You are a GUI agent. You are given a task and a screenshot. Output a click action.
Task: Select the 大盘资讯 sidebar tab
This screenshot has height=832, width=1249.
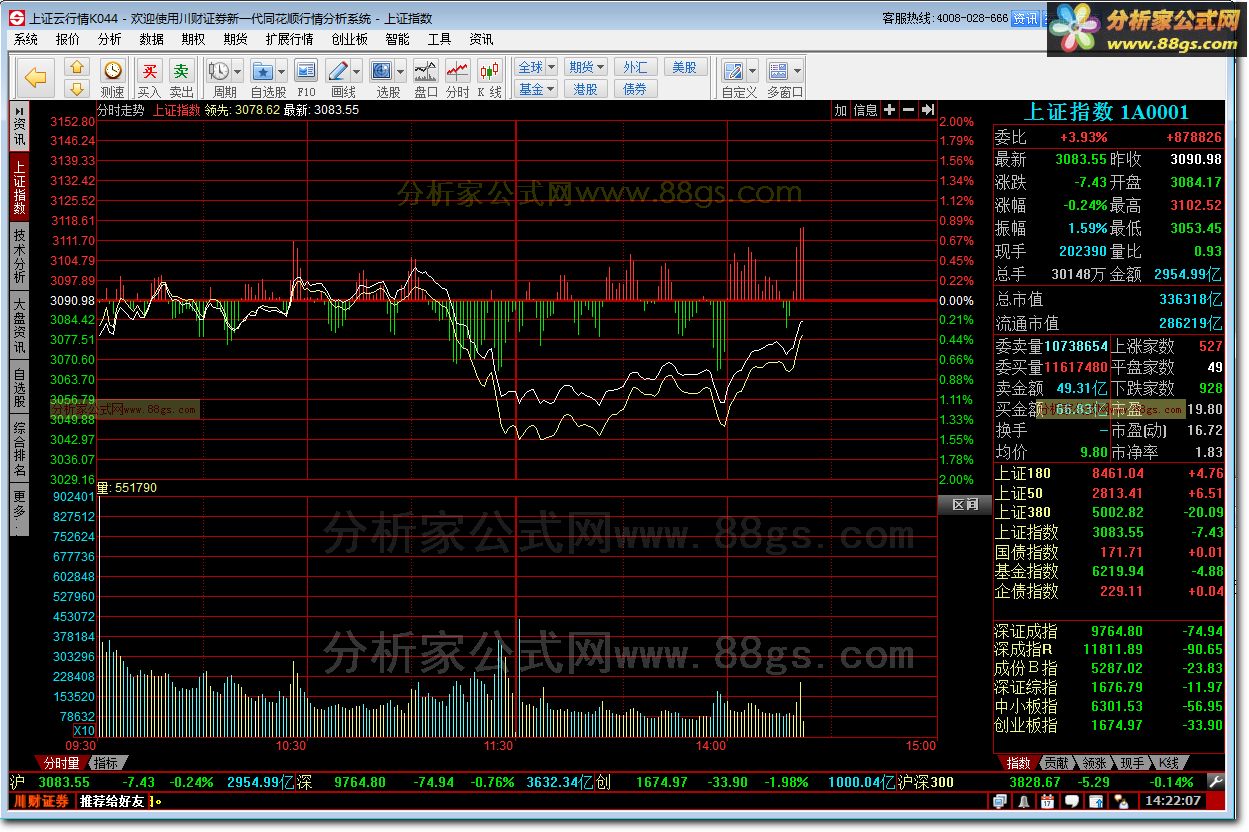(x=19, y=325)
